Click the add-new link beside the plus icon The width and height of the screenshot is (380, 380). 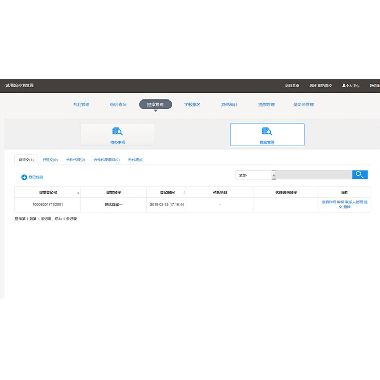pyautogui.click(x=36, y=177)
